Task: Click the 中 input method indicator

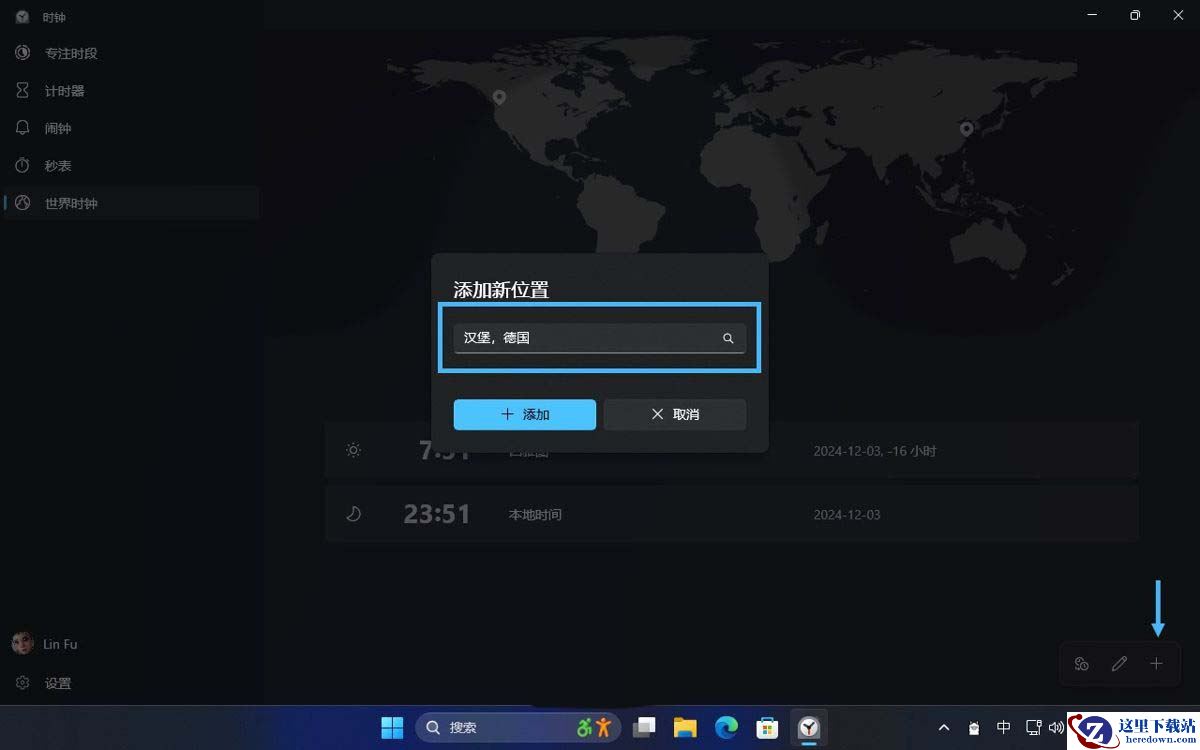Action: click(x=1004, y=728)
